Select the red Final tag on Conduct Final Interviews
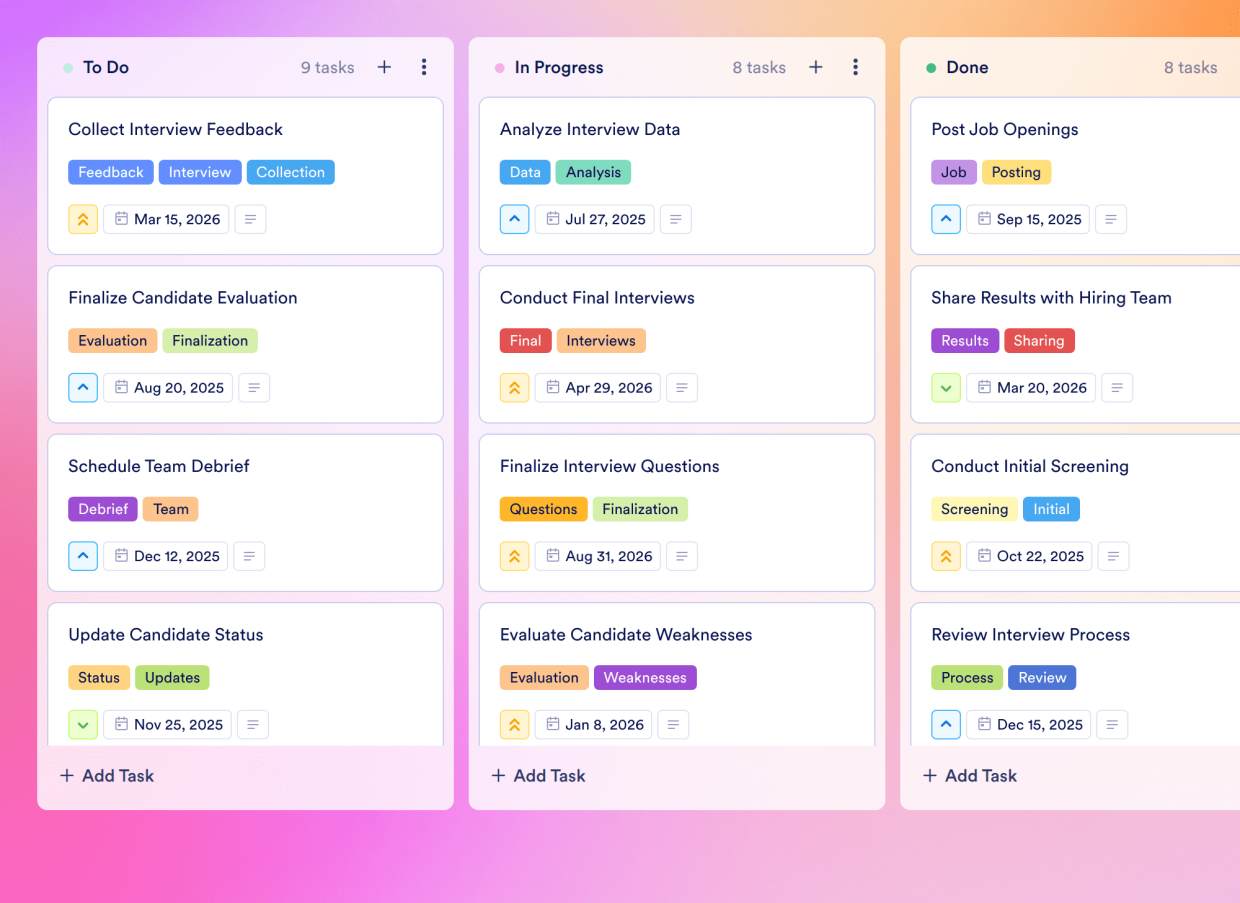This screenshot has width=1240, height=903. [525, 340]
